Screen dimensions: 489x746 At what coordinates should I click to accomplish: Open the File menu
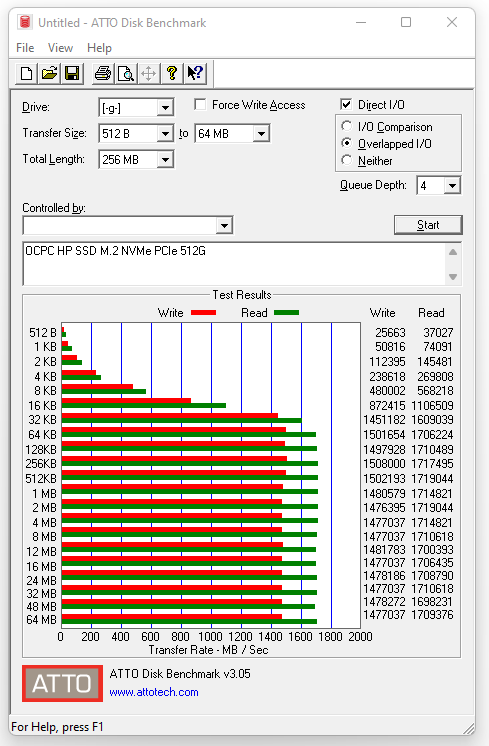coord(25,48)
